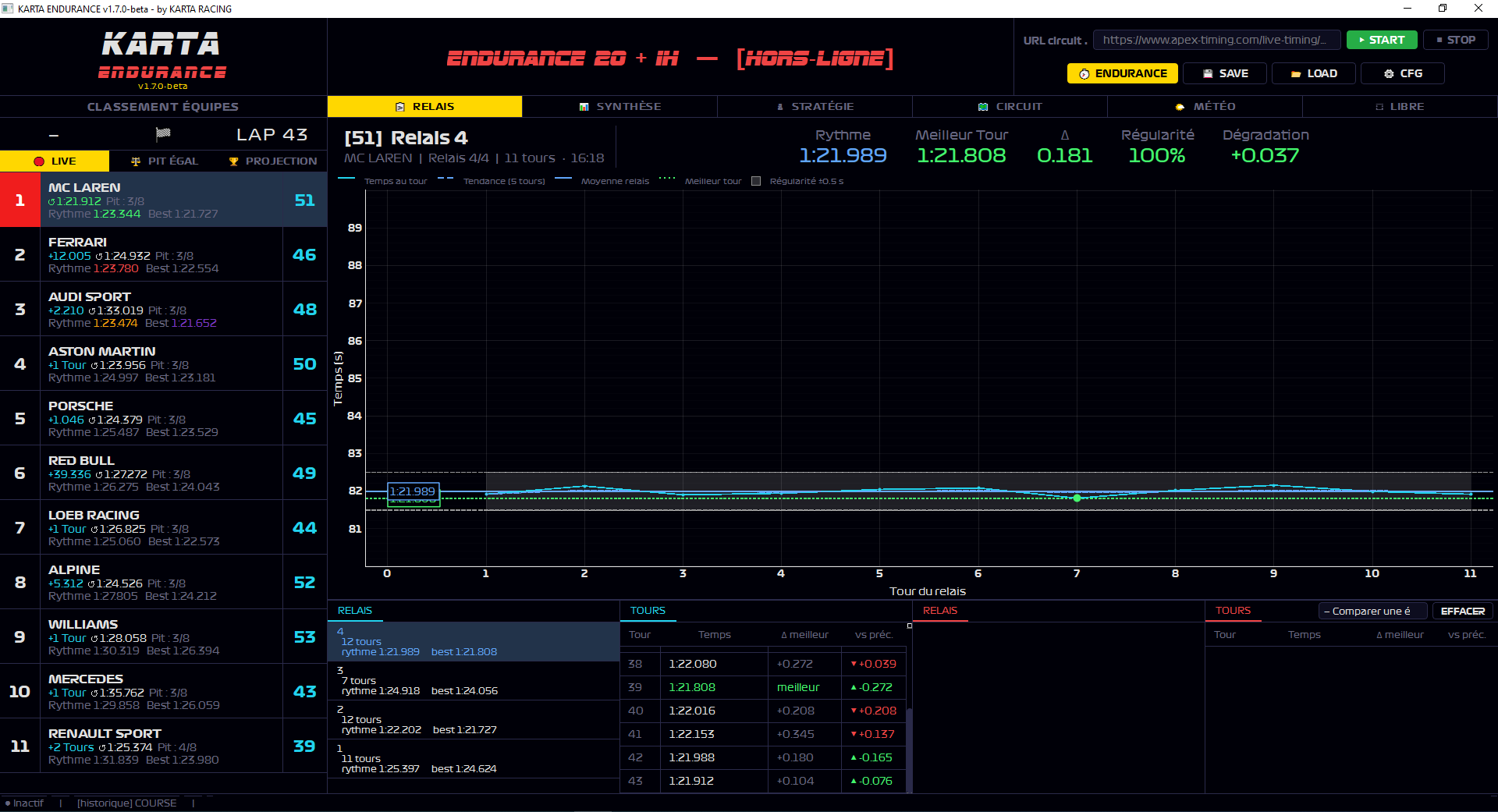1498x812 pixels.
Task: Select relay 2 with rythme 1:22.202
Action: click(x=474, y=720)
